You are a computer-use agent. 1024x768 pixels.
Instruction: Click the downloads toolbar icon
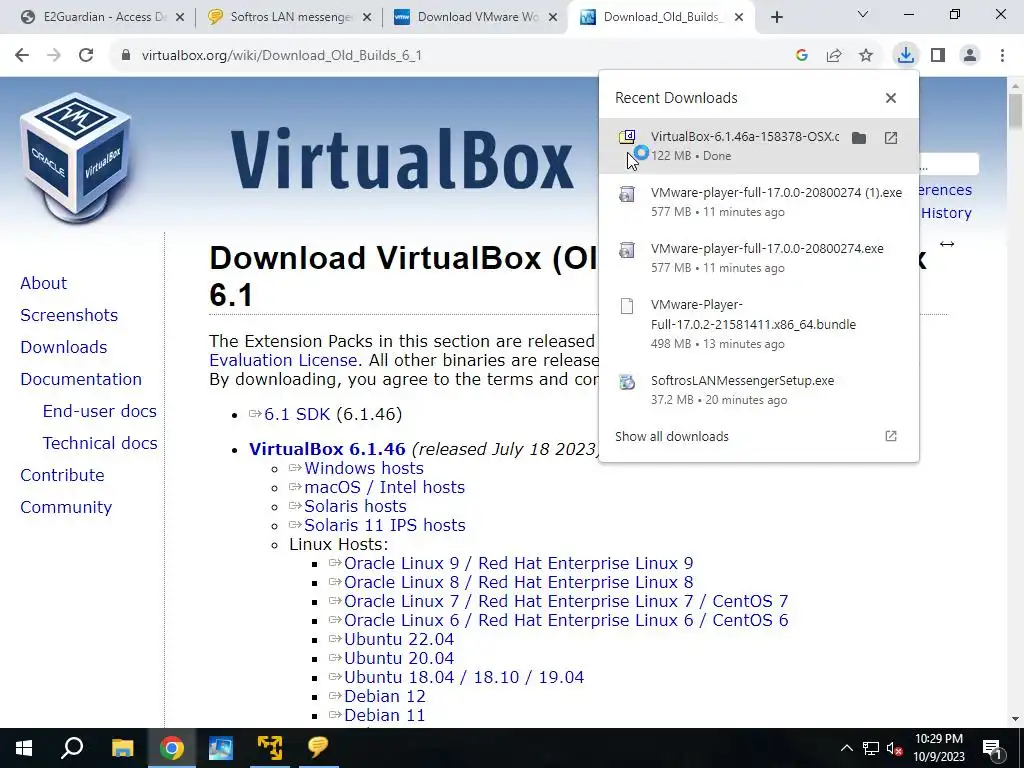[905, 56]
